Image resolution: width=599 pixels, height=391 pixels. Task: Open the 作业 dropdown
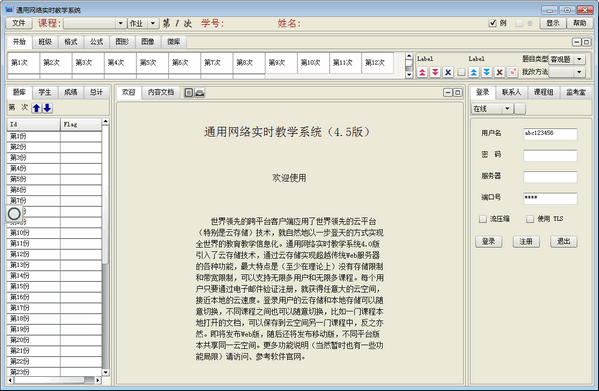pyautogui.click(x=153, y=23)
